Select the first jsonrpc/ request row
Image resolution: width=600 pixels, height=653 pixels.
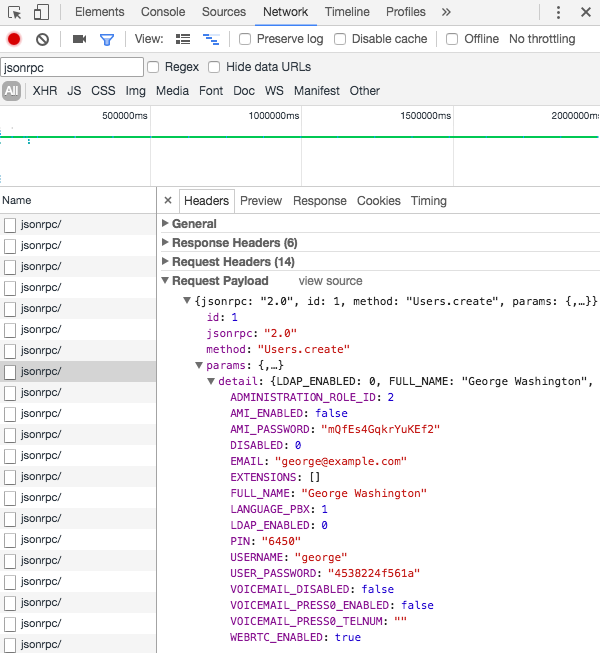[78, 224]
